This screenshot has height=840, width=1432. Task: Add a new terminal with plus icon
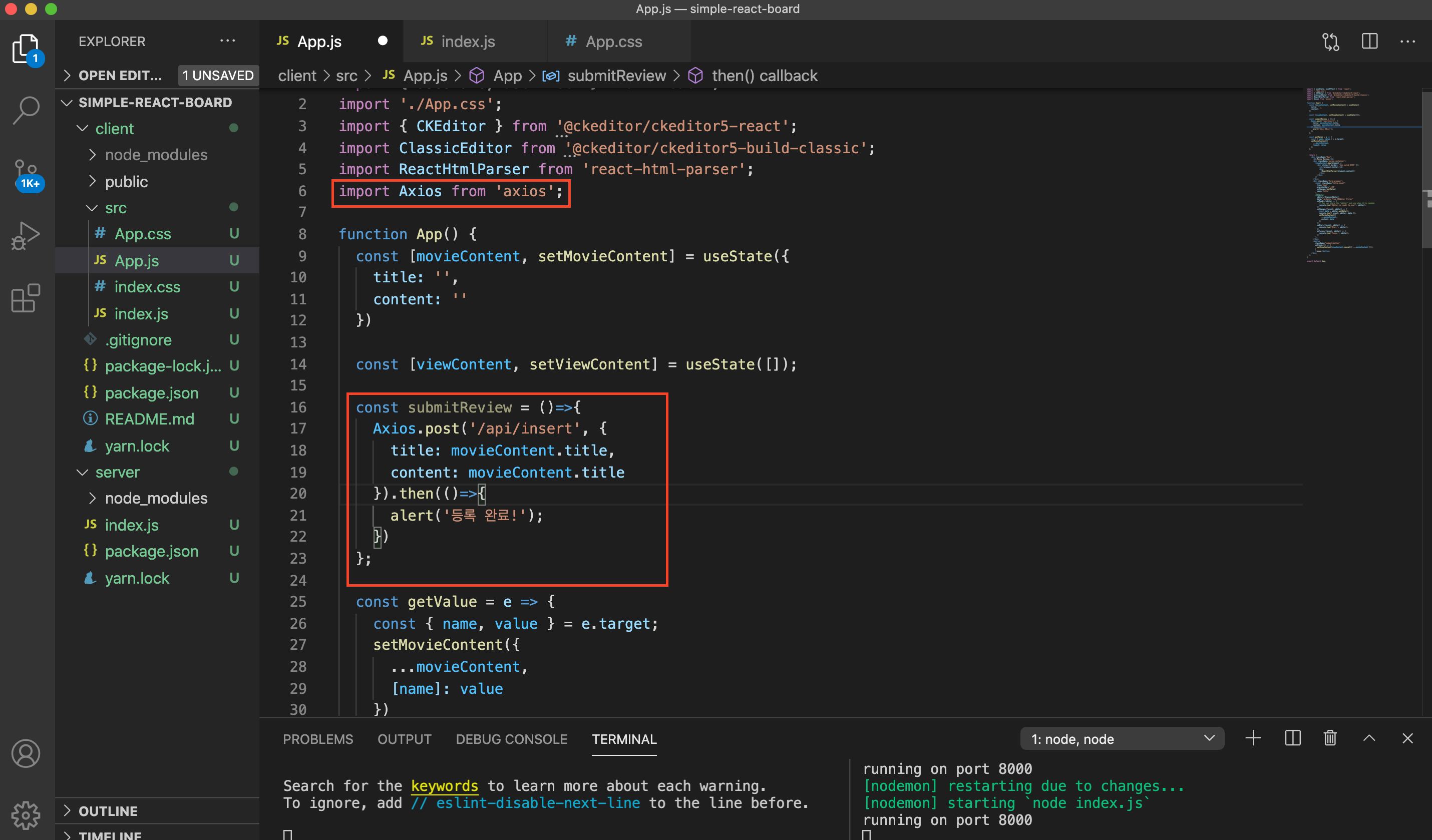click(x=1253, y=738)
